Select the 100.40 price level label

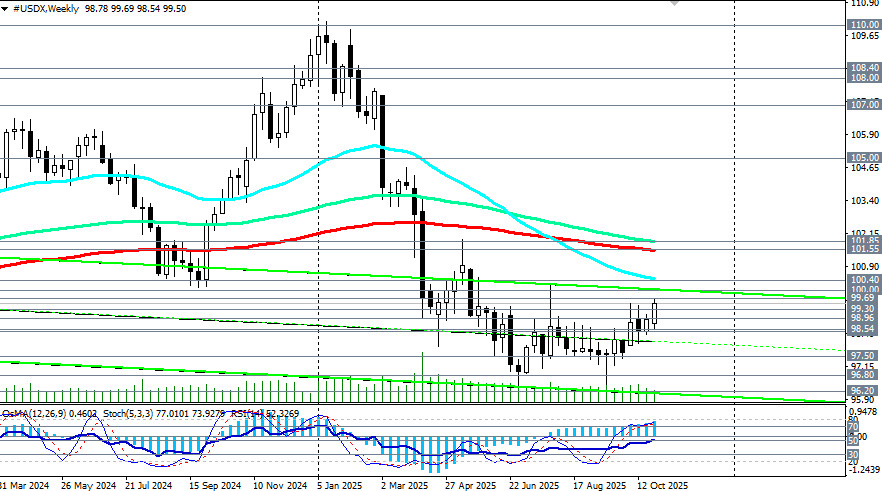[864, 280]
